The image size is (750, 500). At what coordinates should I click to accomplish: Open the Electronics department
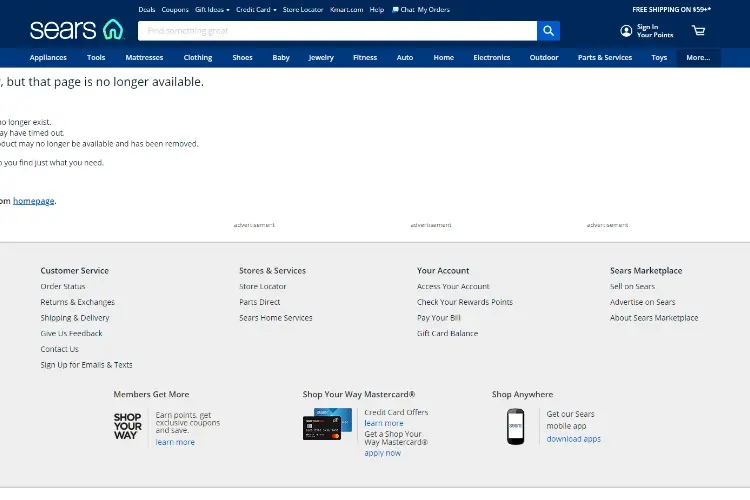(492, 57)
